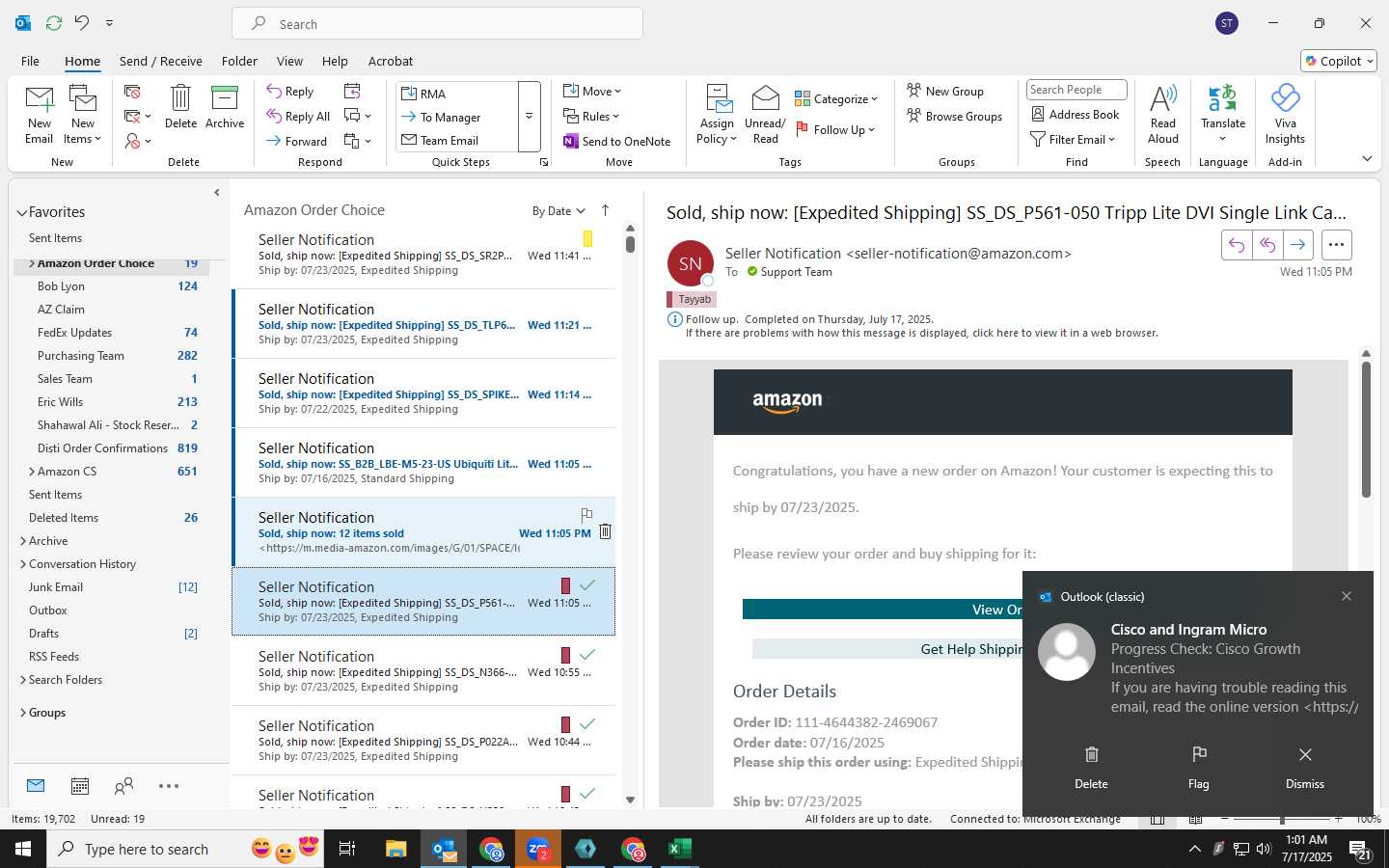The height and width of the screenshot is (868, 1389).
Task: Open File Explorer from the taskbar
Action: click(x=396, y=849)
